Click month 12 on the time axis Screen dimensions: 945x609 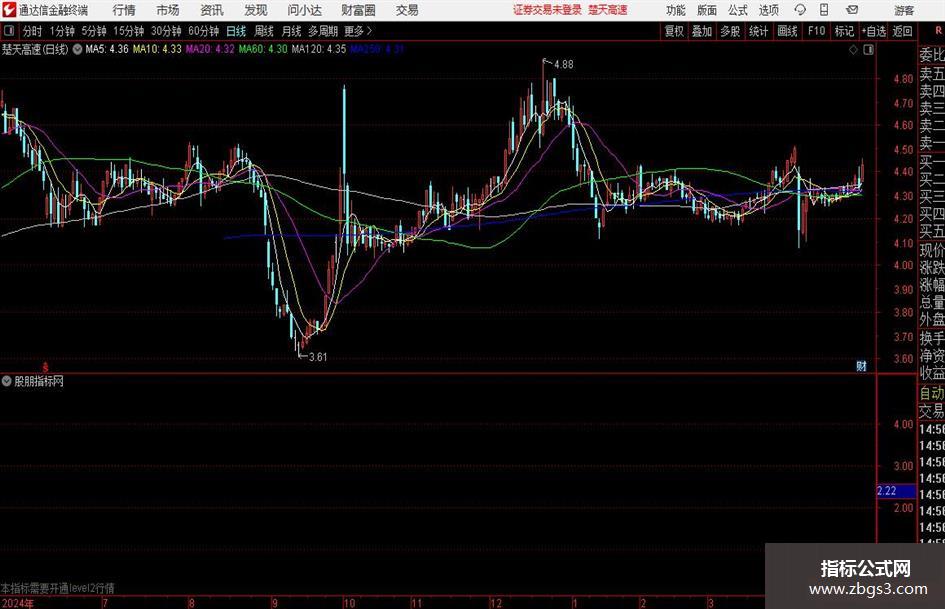click(x=495, y=603)
